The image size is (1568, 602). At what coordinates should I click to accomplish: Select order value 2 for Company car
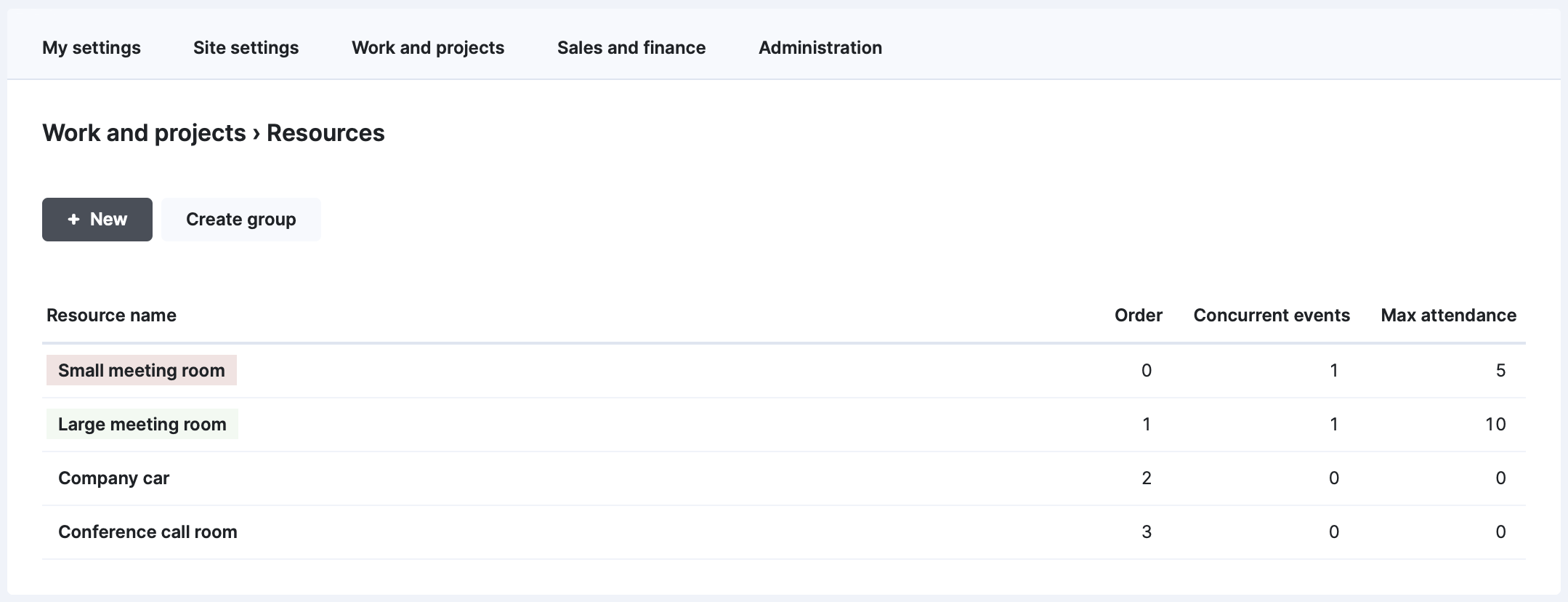pos(1147,478)
